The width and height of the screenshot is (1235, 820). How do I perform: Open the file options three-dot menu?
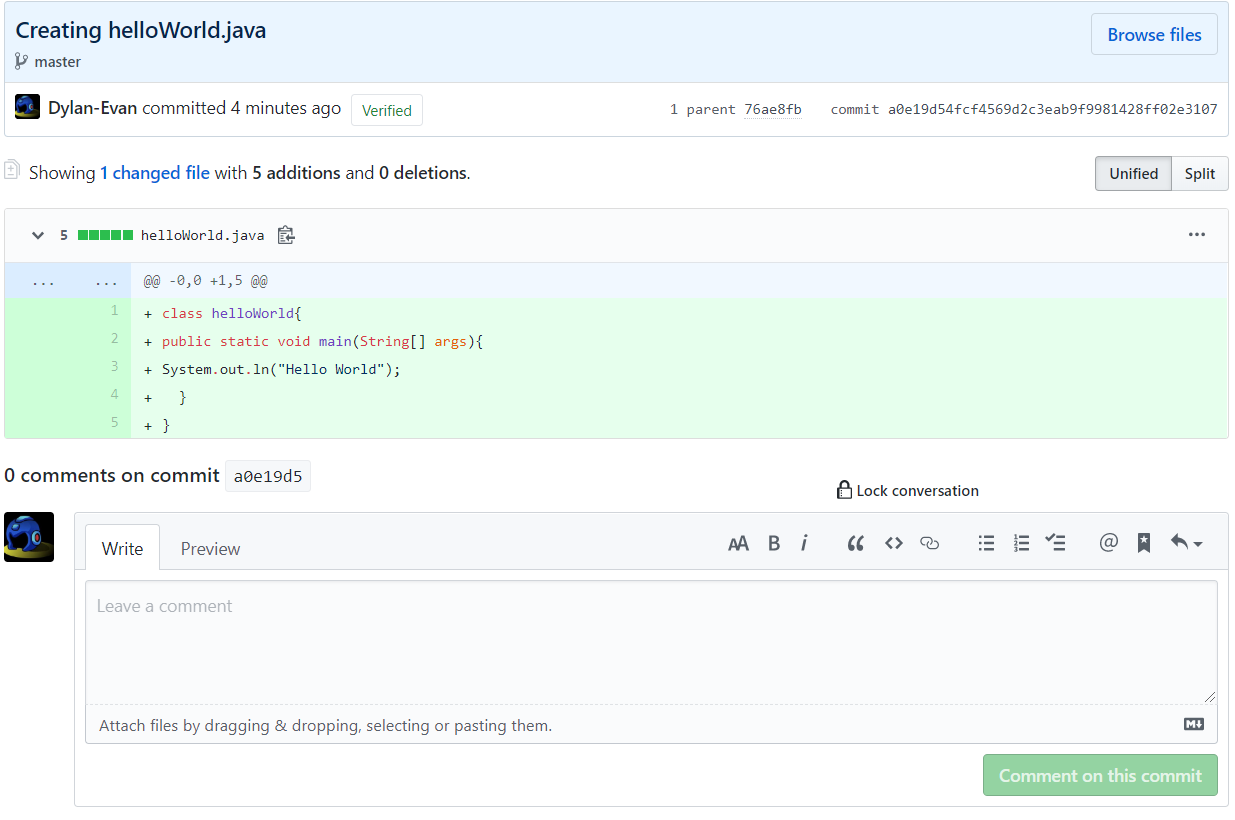click(x=1197, y=235)
